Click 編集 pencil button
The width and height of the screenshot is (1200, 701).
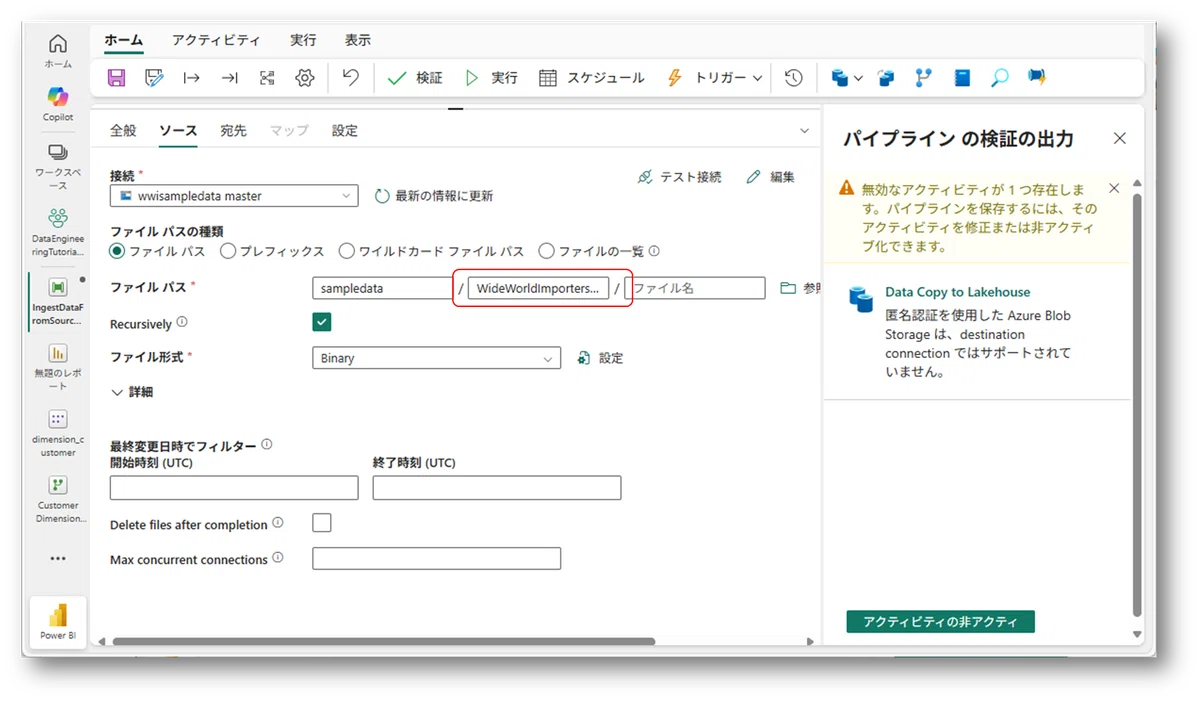coord(771,177)
